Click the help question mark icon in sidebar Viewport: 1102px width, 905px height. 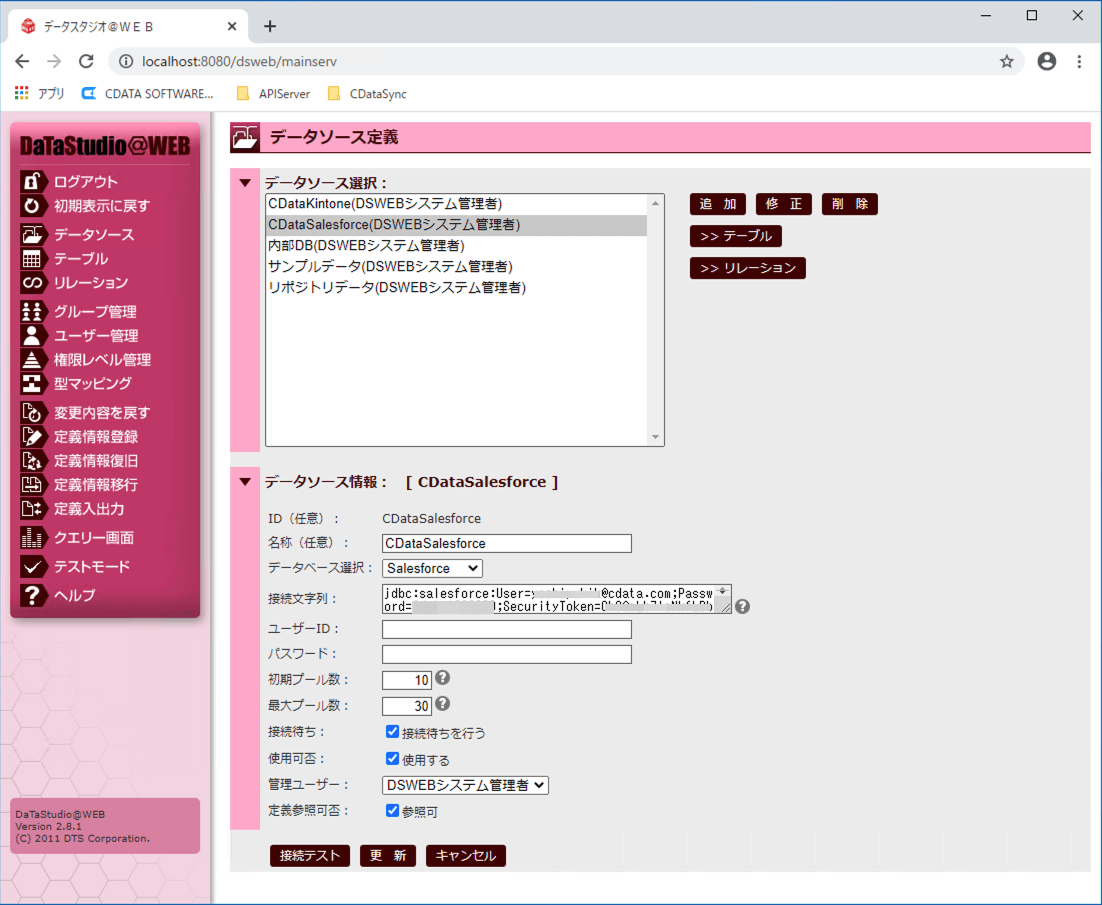[32, 595]
